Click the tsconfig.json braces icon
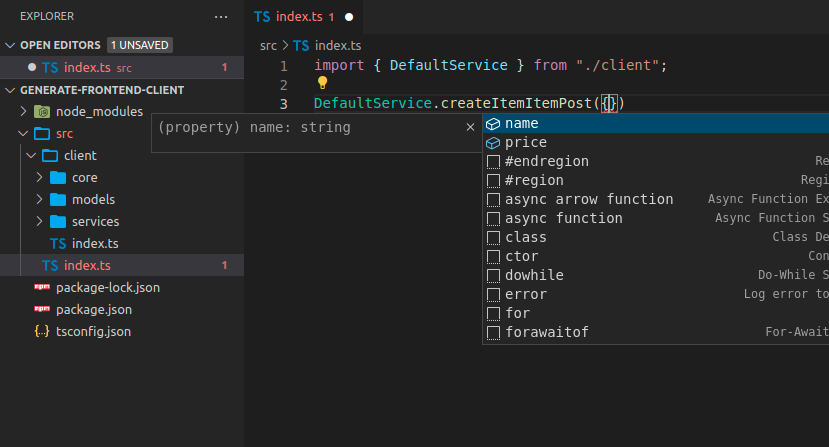The image size is (829, 447). tap(42, 331)
